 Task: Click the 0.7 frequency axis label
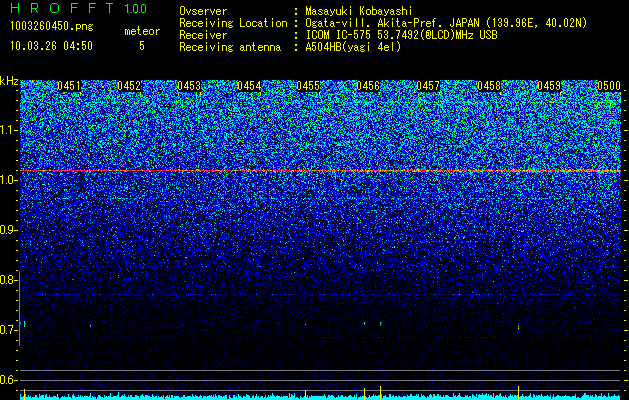pos(9,330)
